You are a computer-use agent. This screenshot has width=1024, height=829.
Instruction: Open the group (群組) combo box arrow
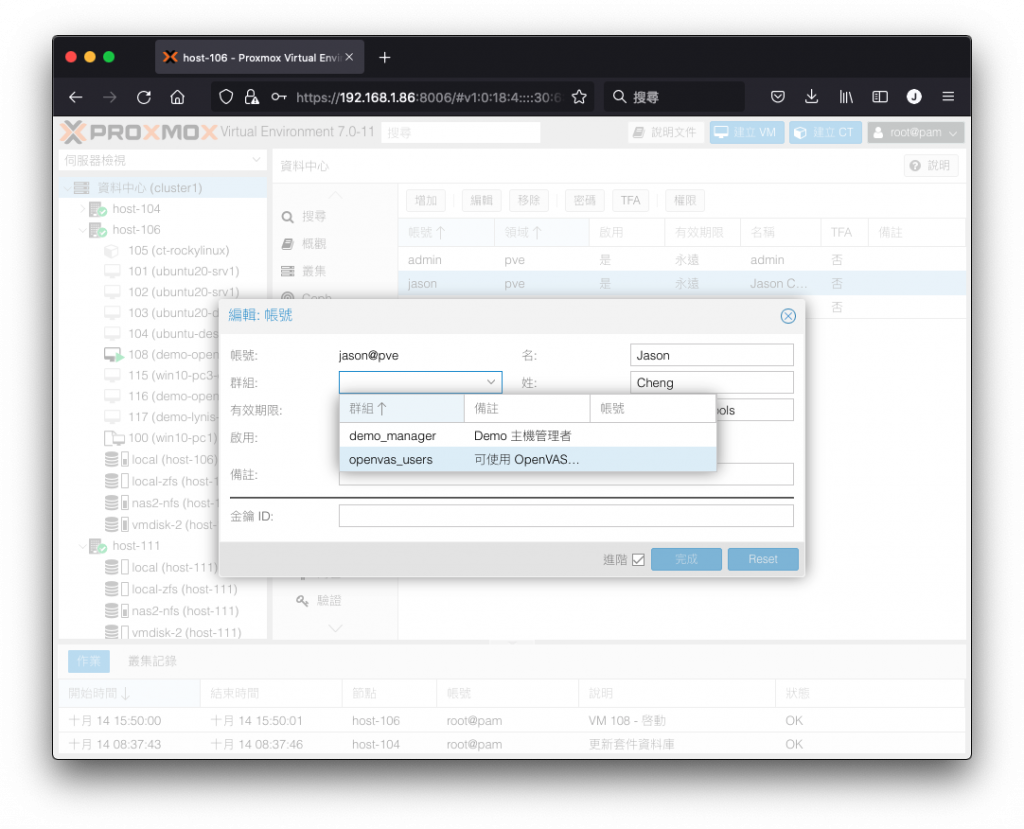pyautogui.click(x=490, y=382)
